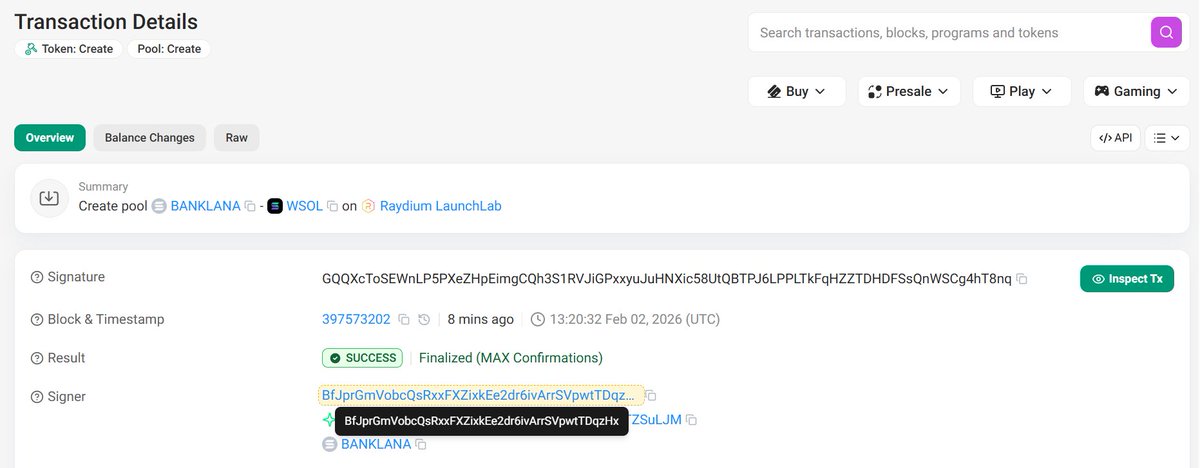
Task: Click "Finalized (MAX Confirmations)" text
Action: pos(511,358)
